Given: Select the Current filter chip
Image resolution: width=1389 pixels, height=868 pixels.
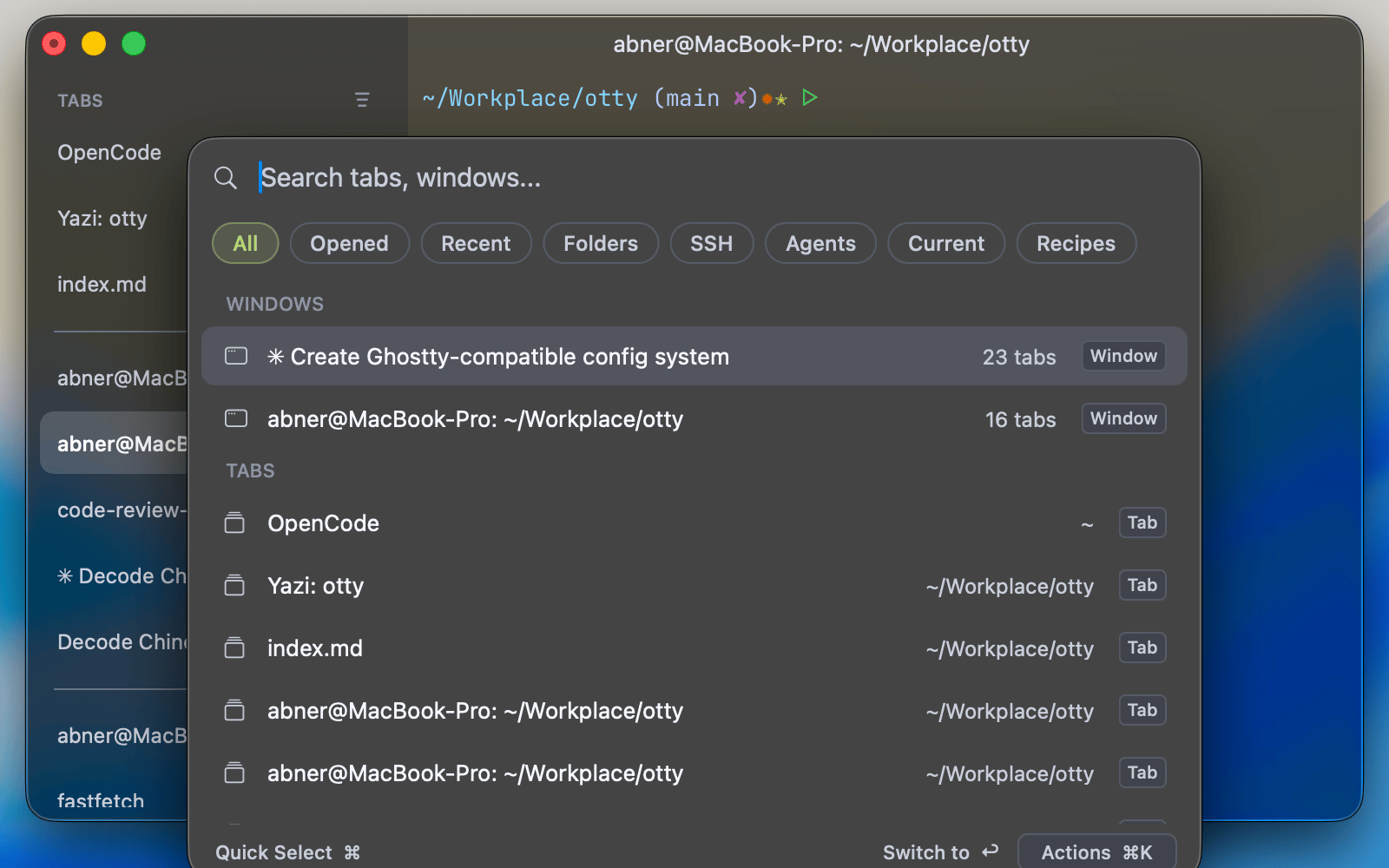Looking at the screenshot, I should (x=946, y=243).
